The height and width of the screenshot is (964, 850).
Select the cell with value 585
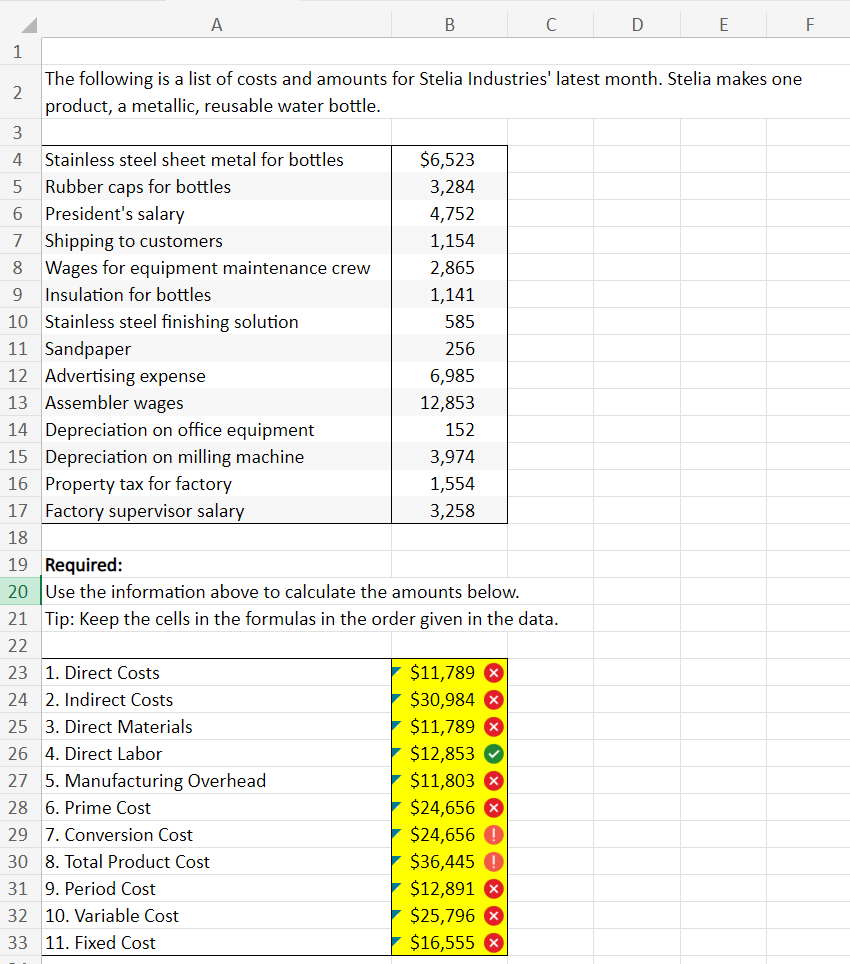tap(449, 322)
